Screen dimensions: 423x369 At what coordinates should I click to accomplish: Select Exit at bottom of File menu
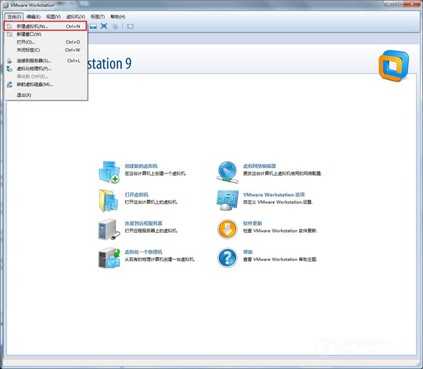pos(46,95)
